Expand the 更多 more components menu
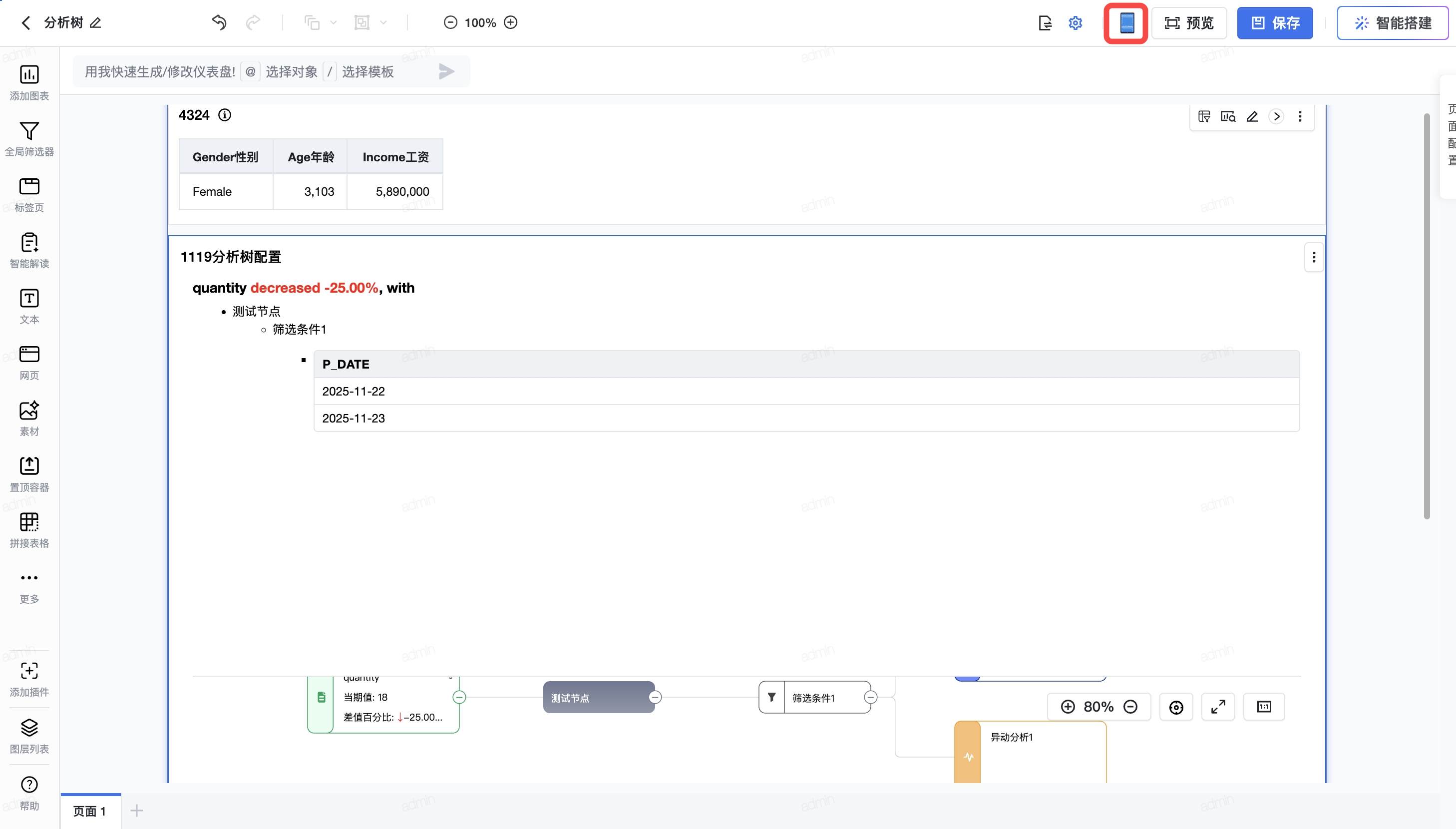The width and height of the screenshot is (1456, 829). (29, 586)
